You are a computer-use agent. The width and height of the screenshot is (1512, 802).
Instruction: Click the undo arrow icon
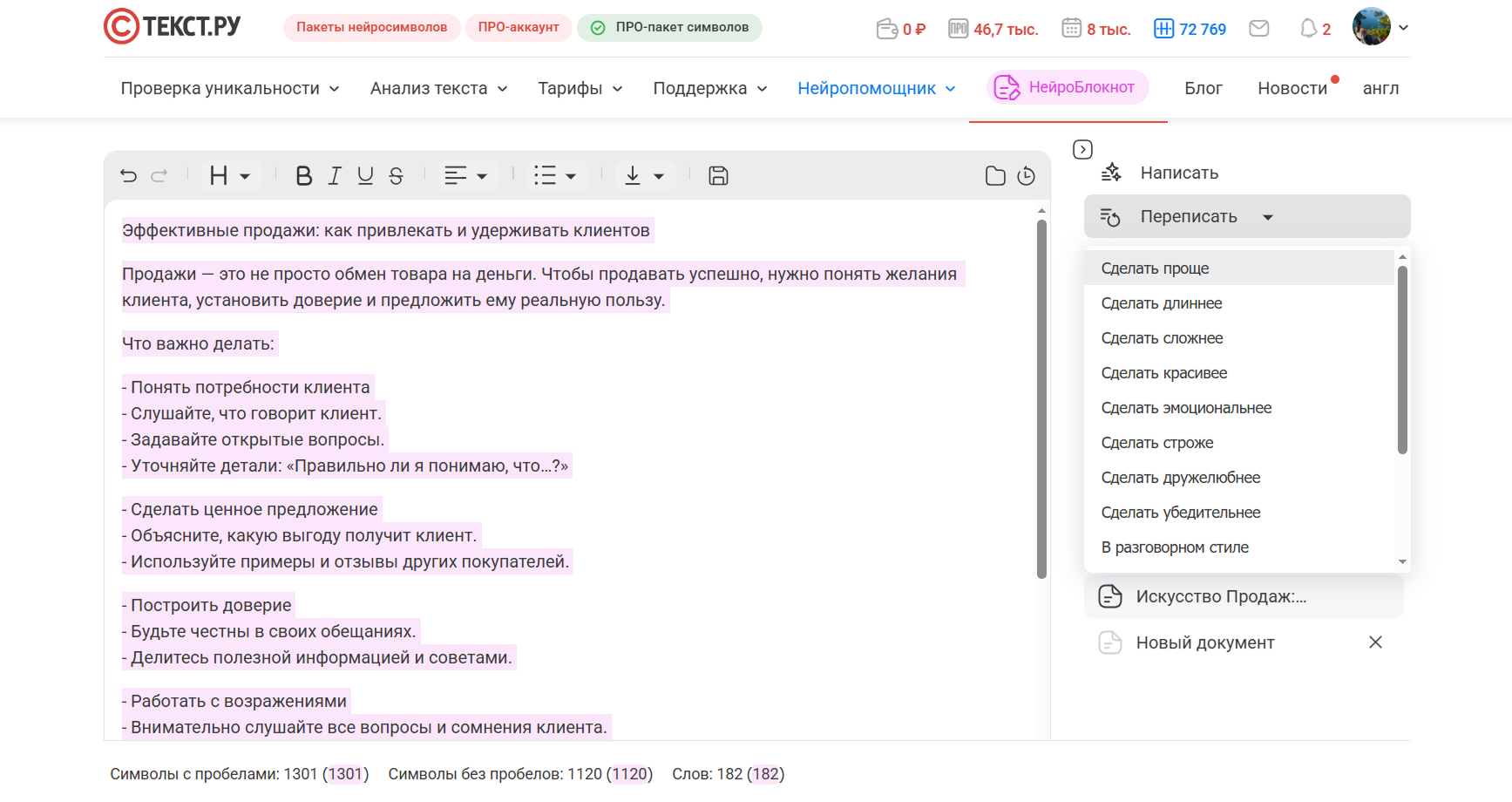(x=129, y=176)
